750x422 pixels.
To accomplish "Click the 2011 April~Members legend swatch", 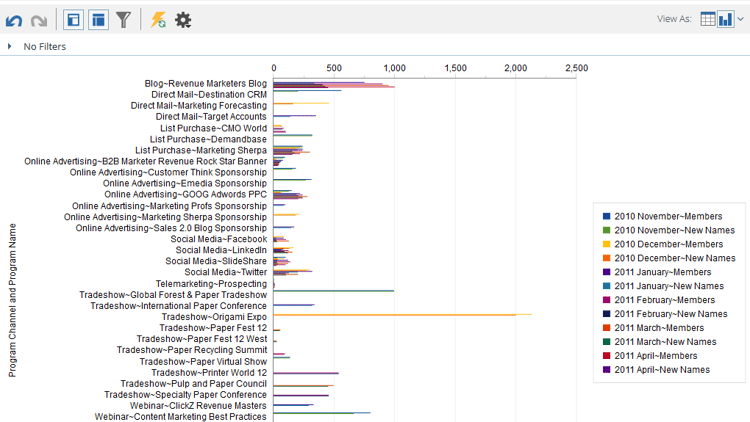I will [607, 355].
